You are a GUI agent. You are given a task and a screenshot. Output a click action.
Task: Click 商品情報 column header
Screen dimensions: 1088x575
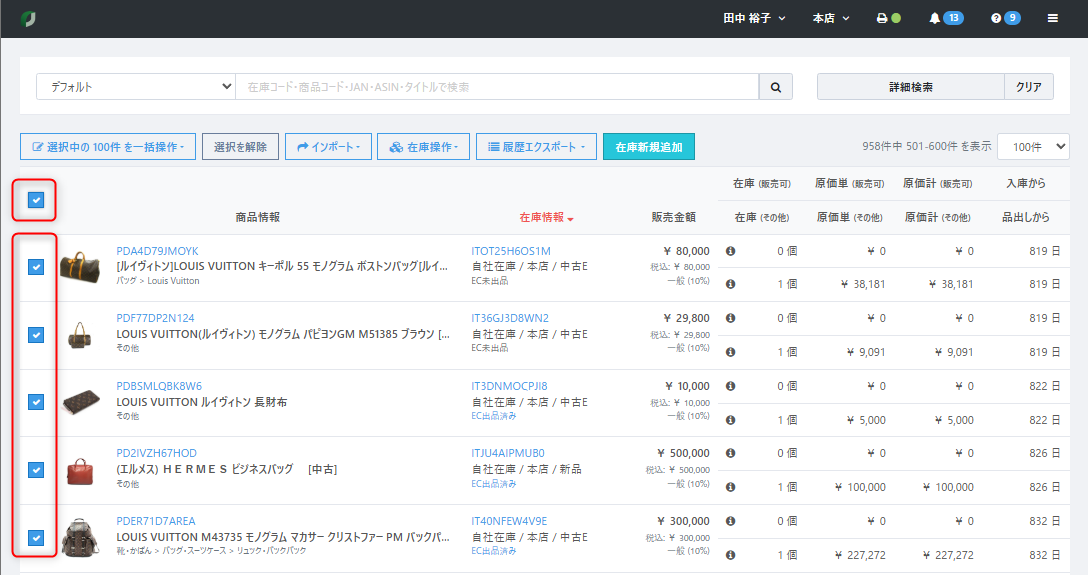[x=257, y=217]
